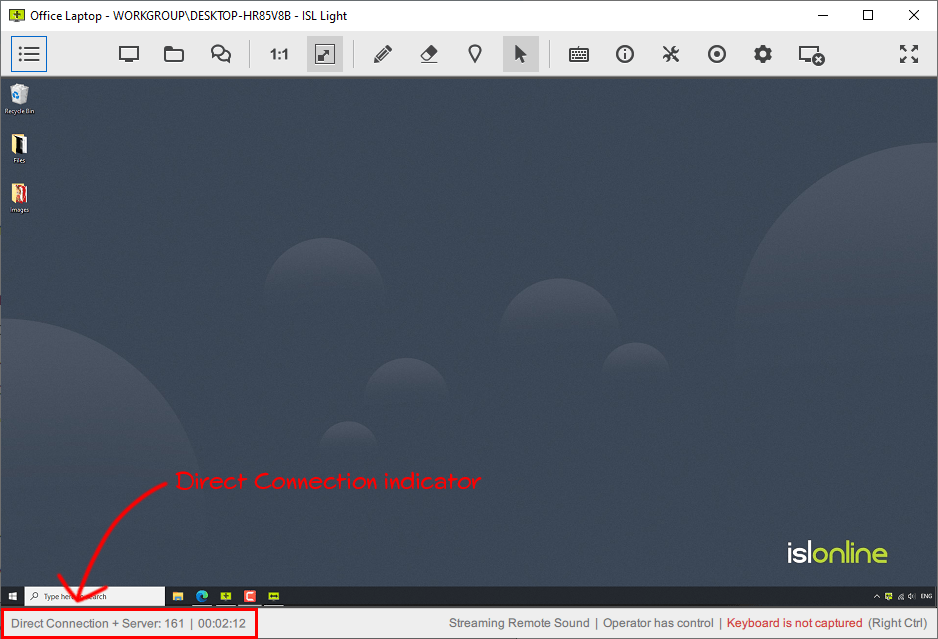Select the Files folder on remote desktop
This screenshot has width=938, height=639.
19,148
